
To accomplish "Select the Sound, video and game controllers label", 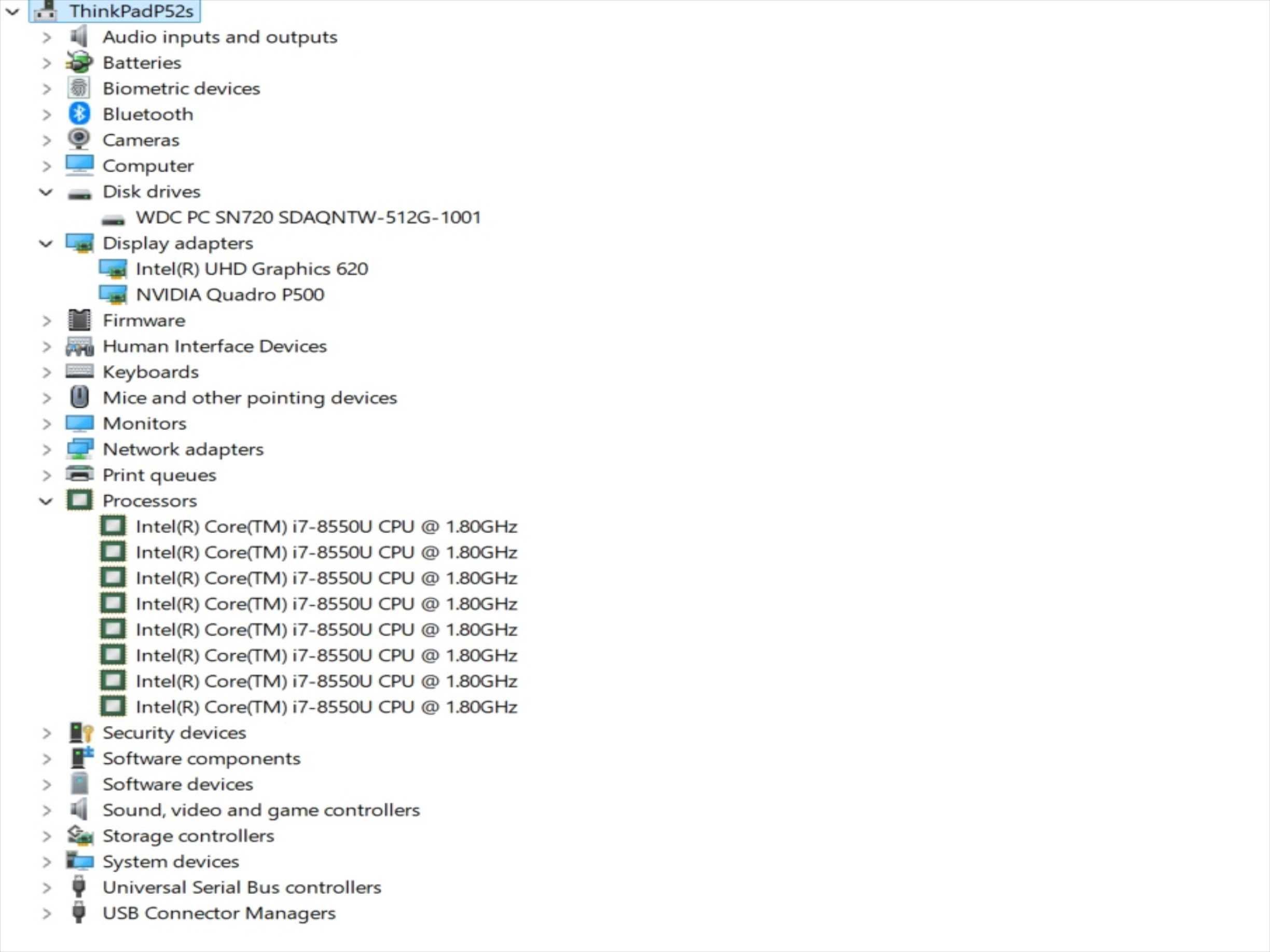I will coord(261,810).
